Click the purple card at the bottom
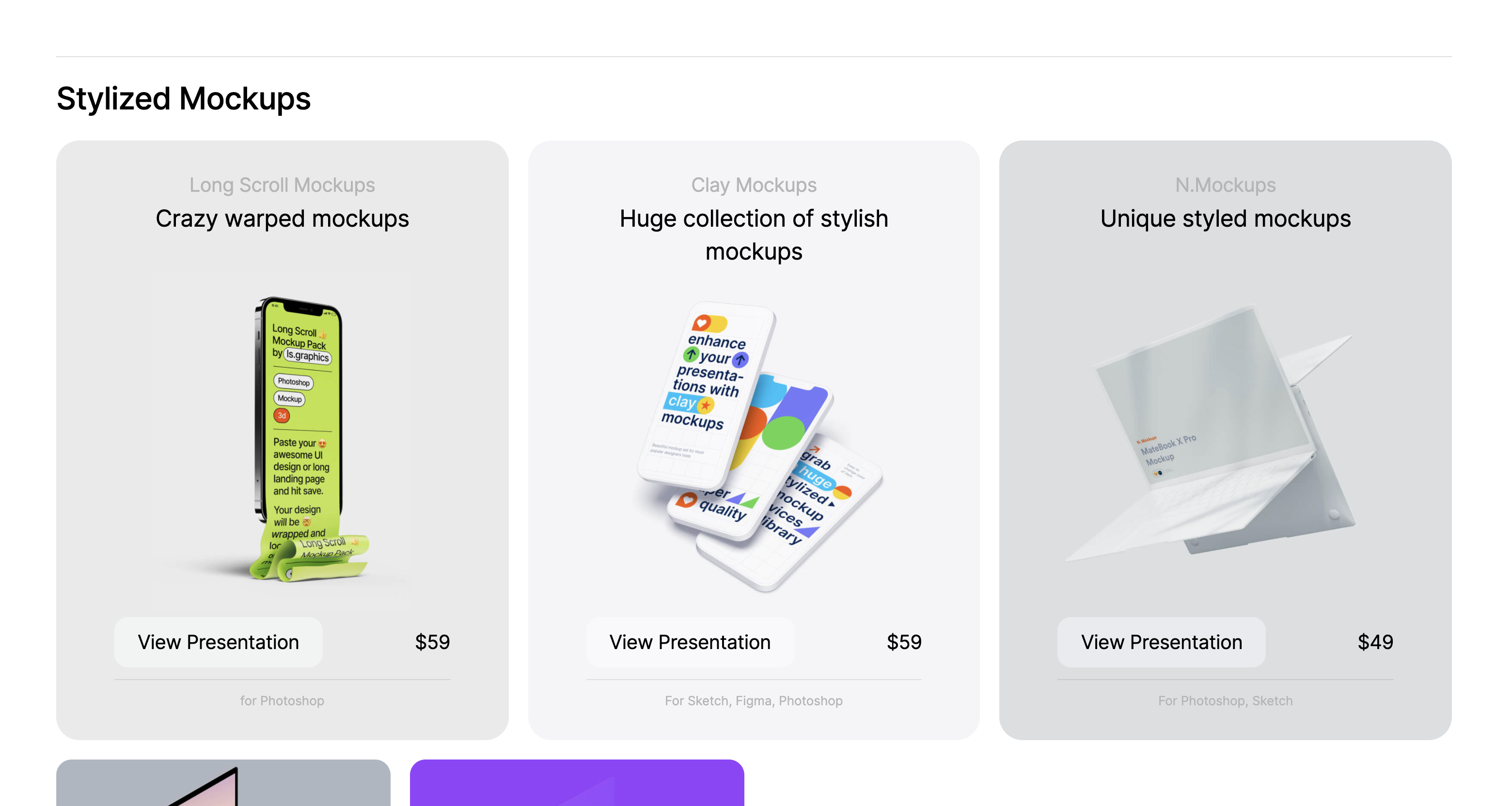The height and width of the screenshot is (806, 1512). pyautogui.click(x=576, y=783)
